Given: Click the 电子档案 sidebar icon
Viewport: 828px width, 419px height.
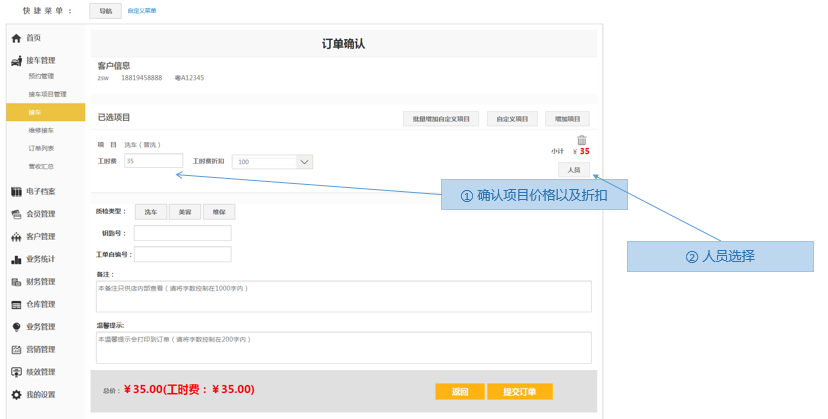Looking at the screenshot, I should [x=16, y=192].
